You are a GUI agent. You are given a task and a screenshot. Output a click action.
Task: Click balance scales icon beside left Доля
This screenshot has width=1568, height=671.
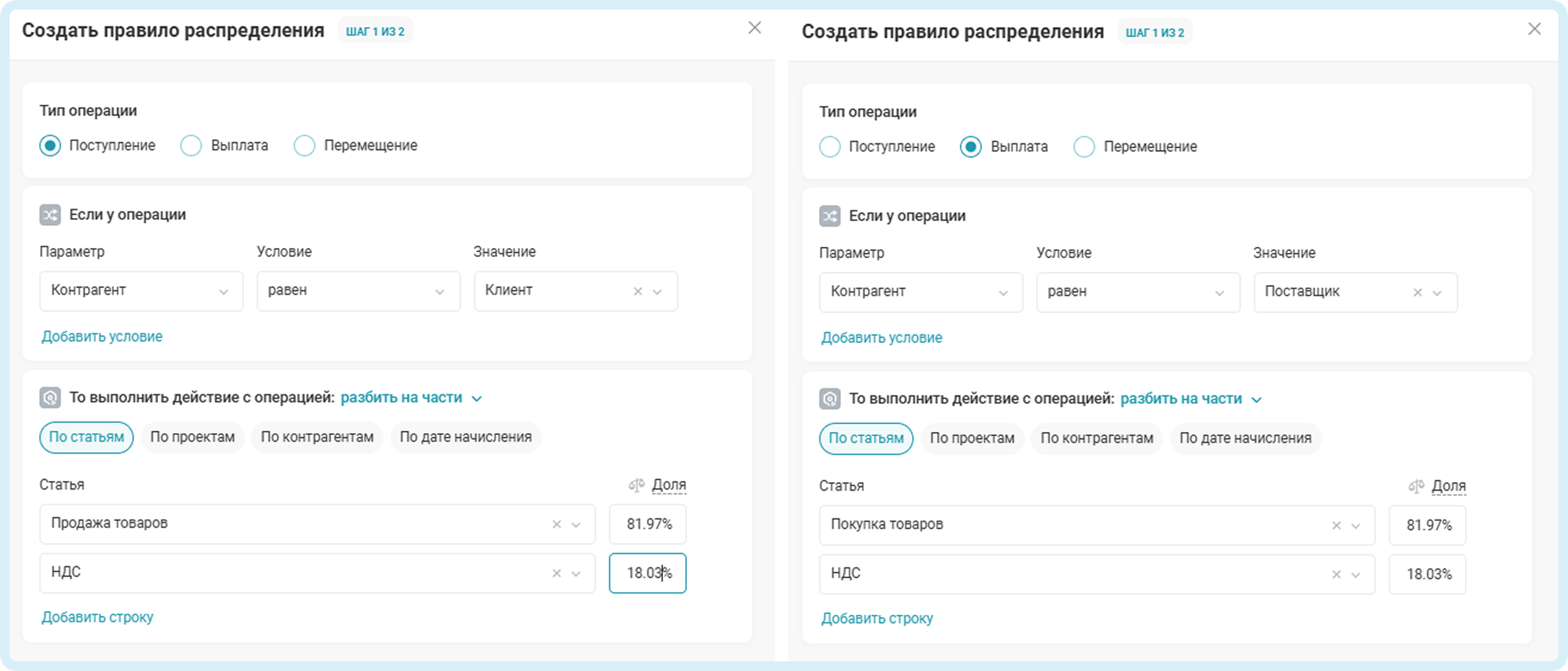[636, 485]
